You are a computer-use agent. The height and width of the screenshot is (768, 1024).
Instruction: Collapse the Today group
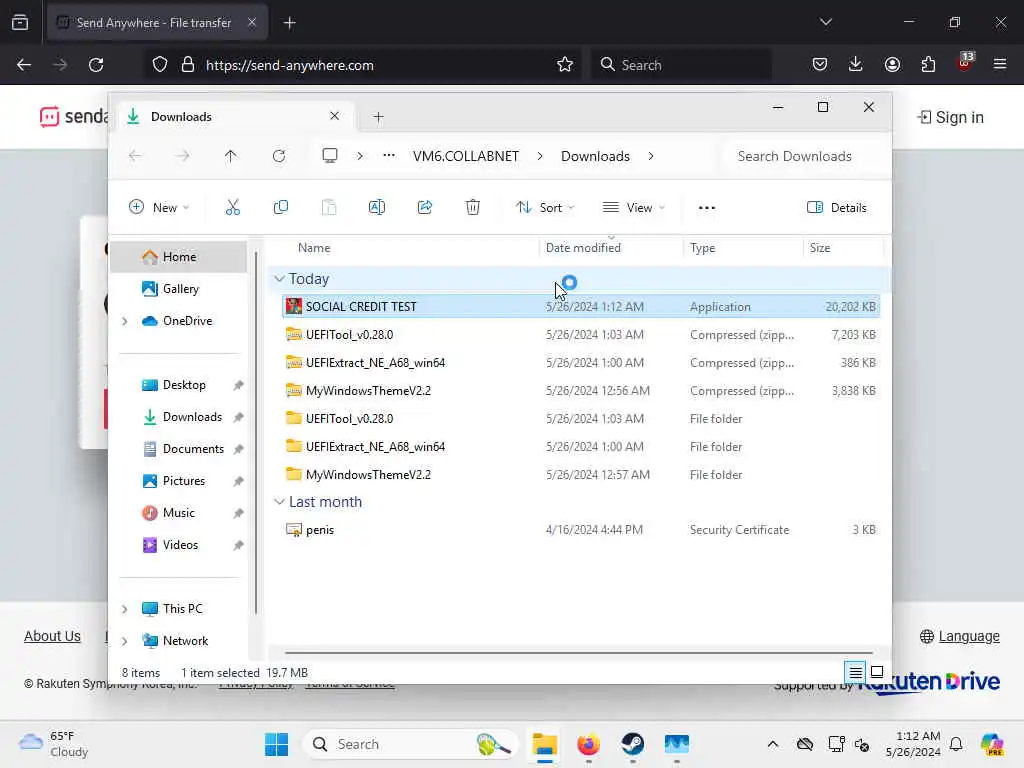(280, 279)
